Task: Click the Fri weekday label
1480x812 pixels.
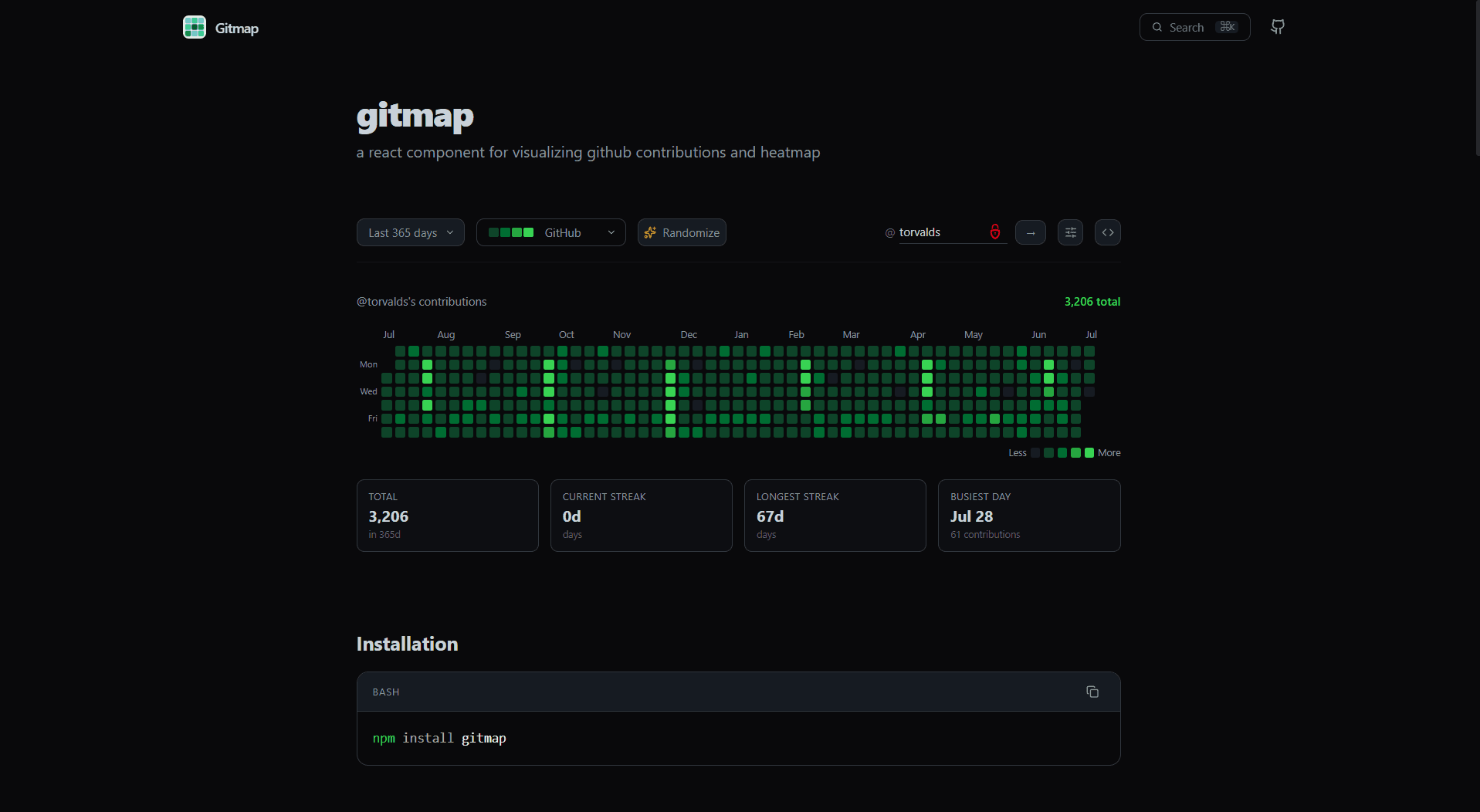Action: (x=373, y=418)
